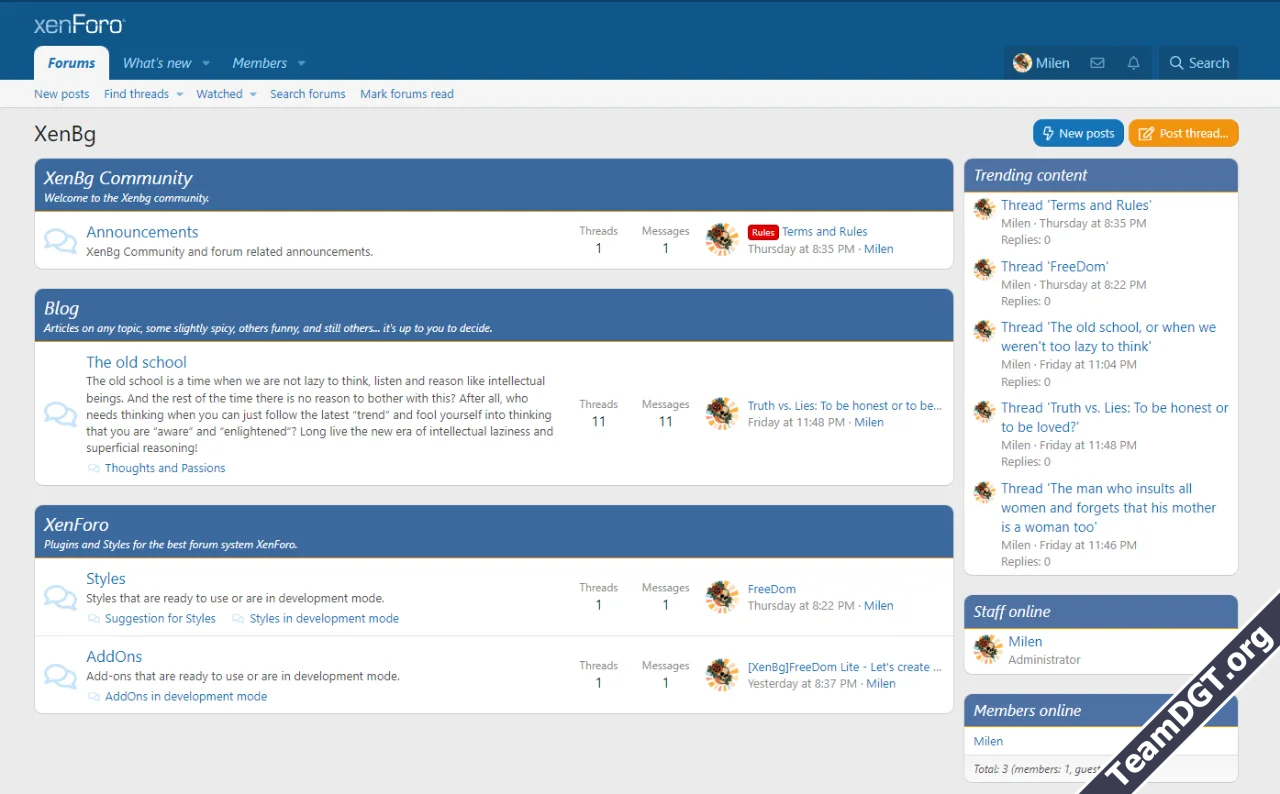The width and height of the screenshot is (1280, 794).
Task: Click avatar beside Terms and Rules last post
Action: (721, 240)
